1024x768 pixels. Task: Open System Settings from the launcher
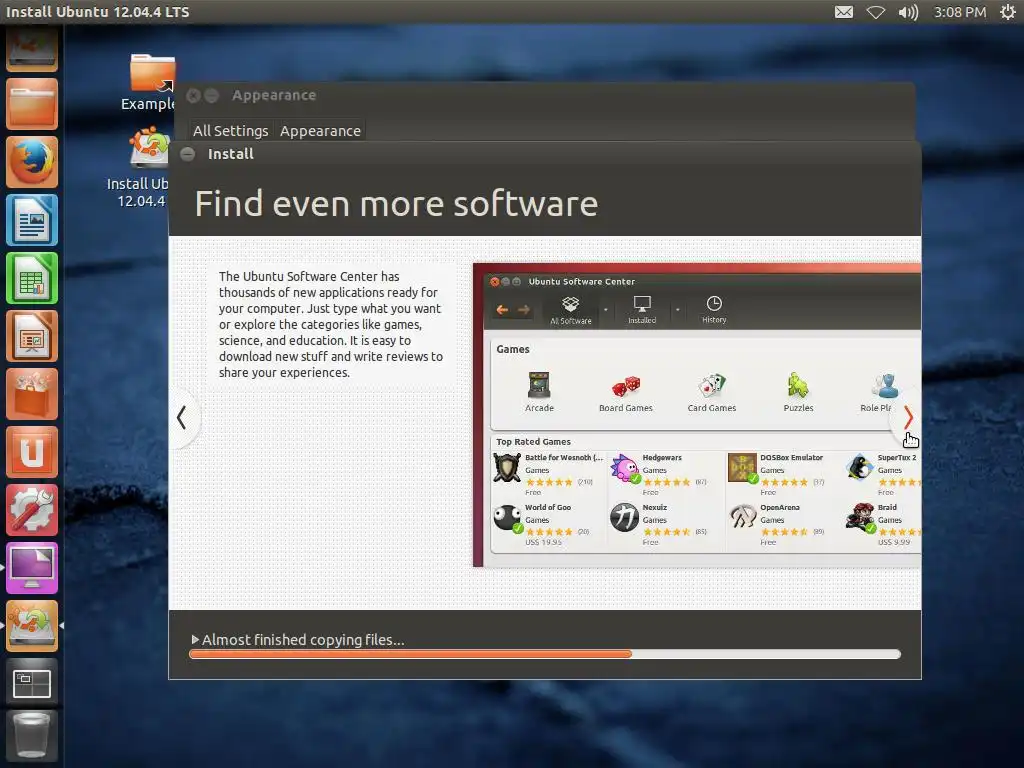(32, 510)
